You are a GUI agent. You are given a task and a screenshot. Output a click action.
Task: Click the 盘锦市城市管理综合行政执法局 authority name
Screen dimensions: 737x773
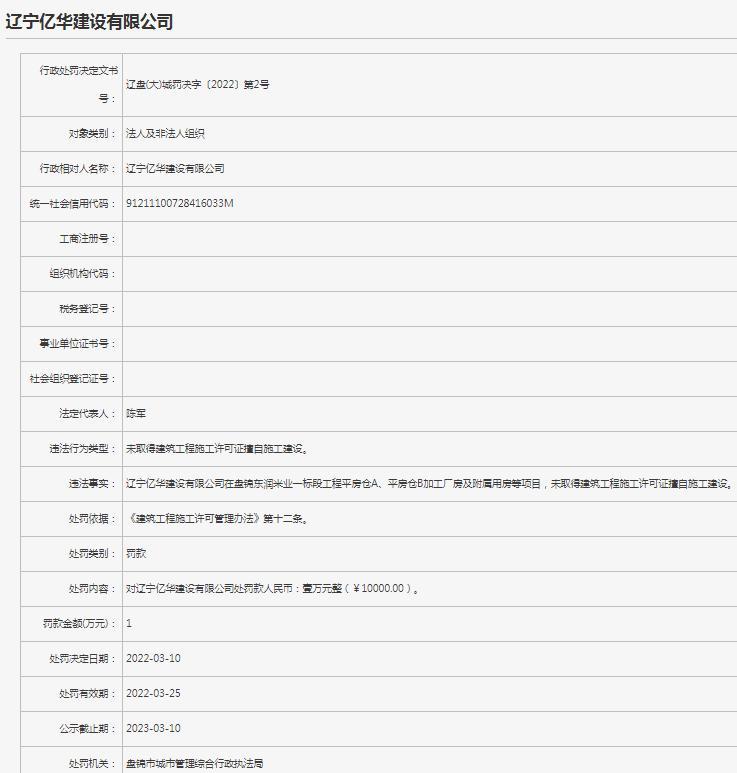point(194,763)
